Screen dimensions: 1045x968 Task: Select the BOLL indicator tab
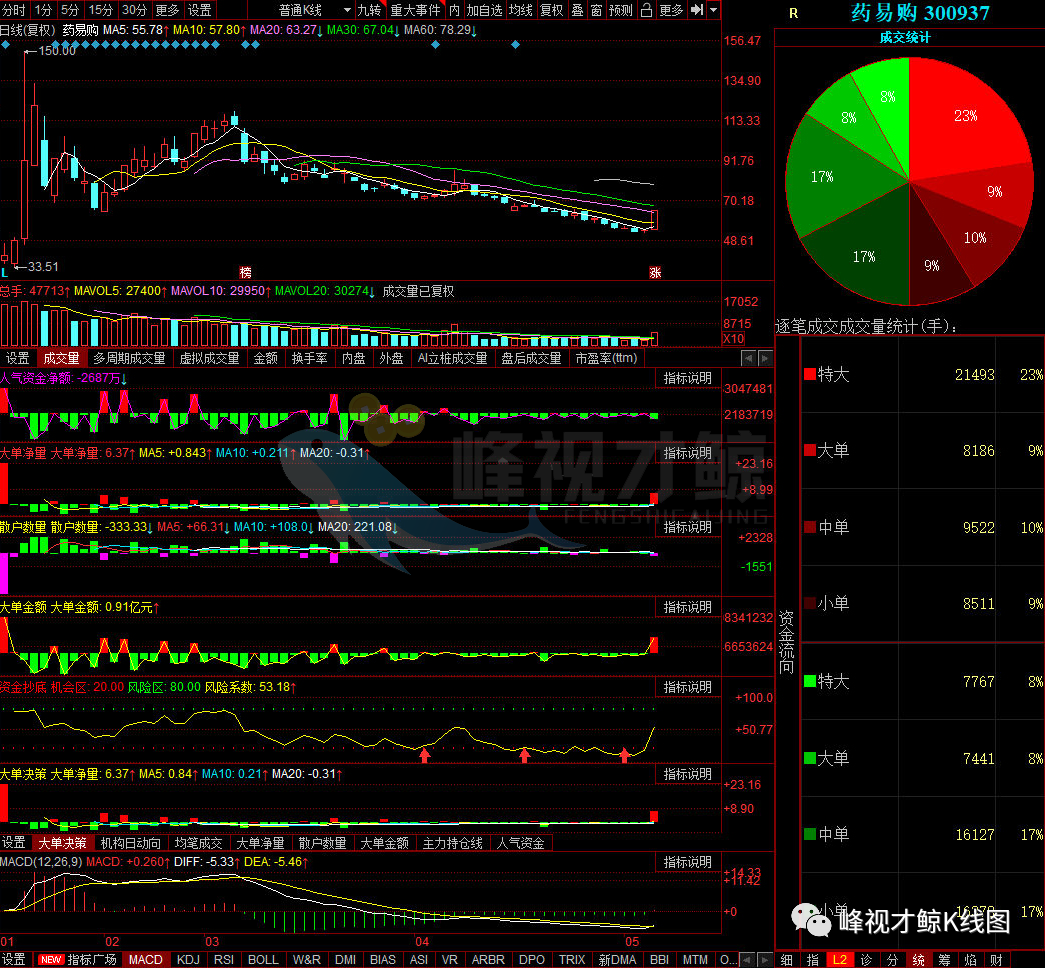click(x=263, y=960)
